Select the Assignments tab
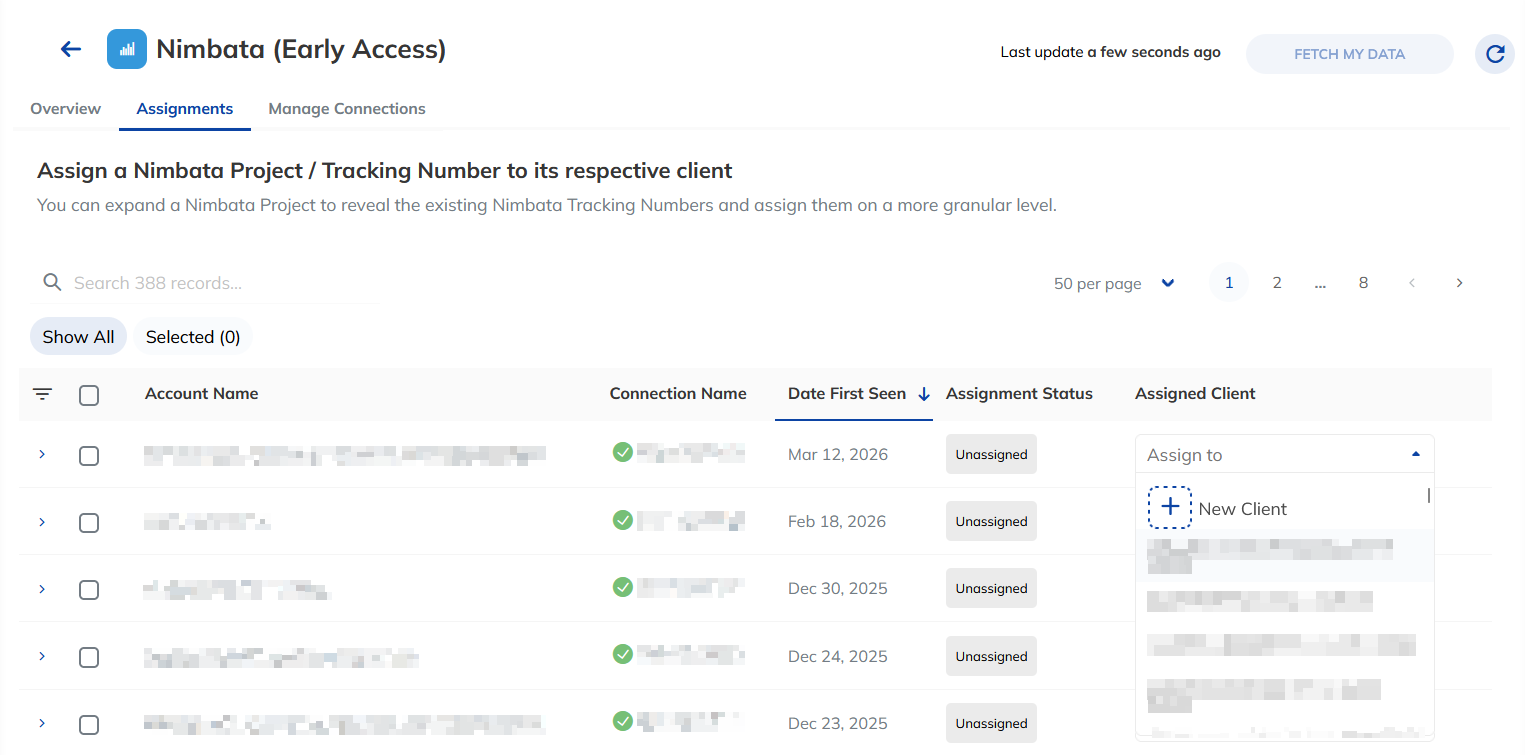 click(185, 109)
